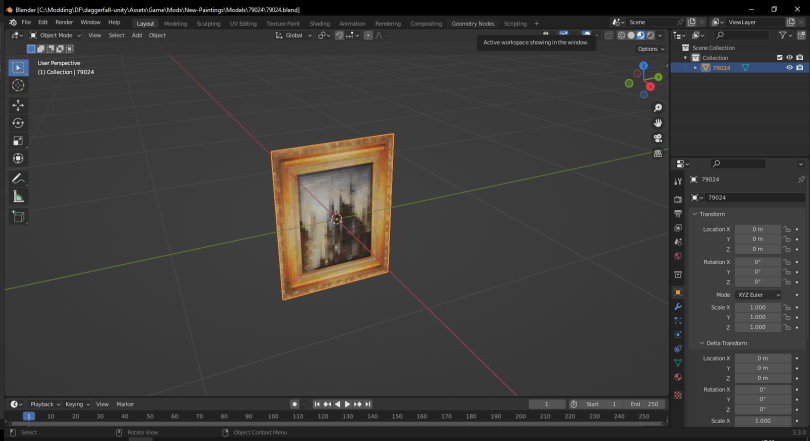Click the zoom magnifier viewport control
810x441 pixels.
[x=658, y=108]
